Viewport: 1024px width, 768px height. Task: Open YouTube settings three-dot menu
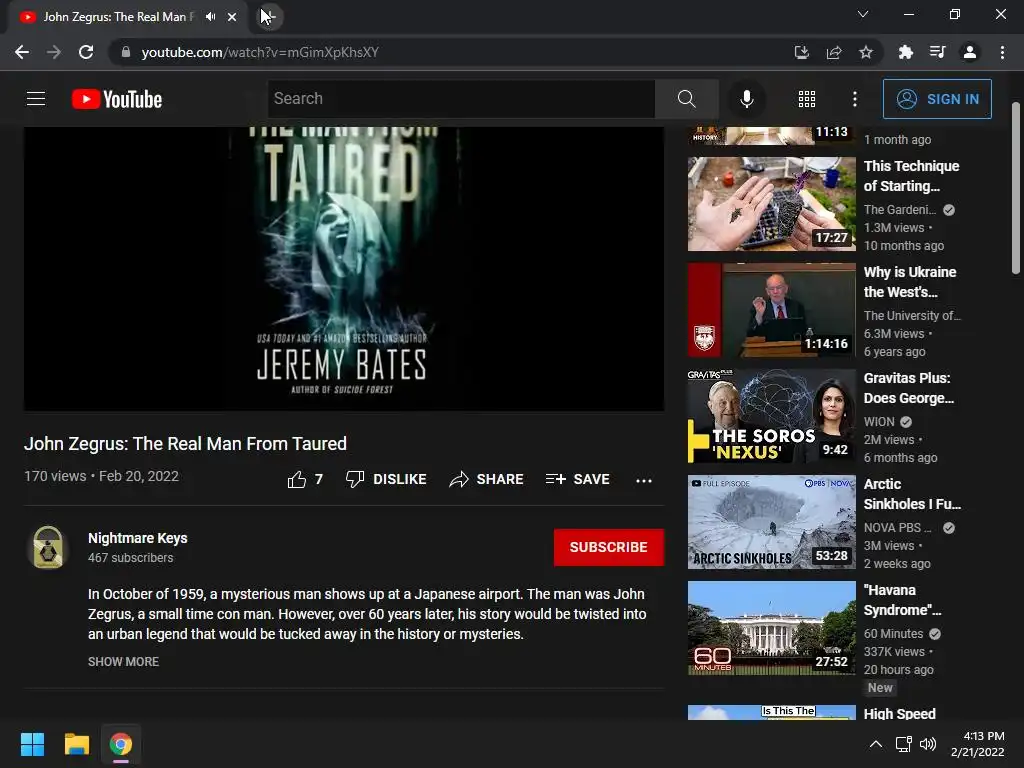click(x=855, y=99)
